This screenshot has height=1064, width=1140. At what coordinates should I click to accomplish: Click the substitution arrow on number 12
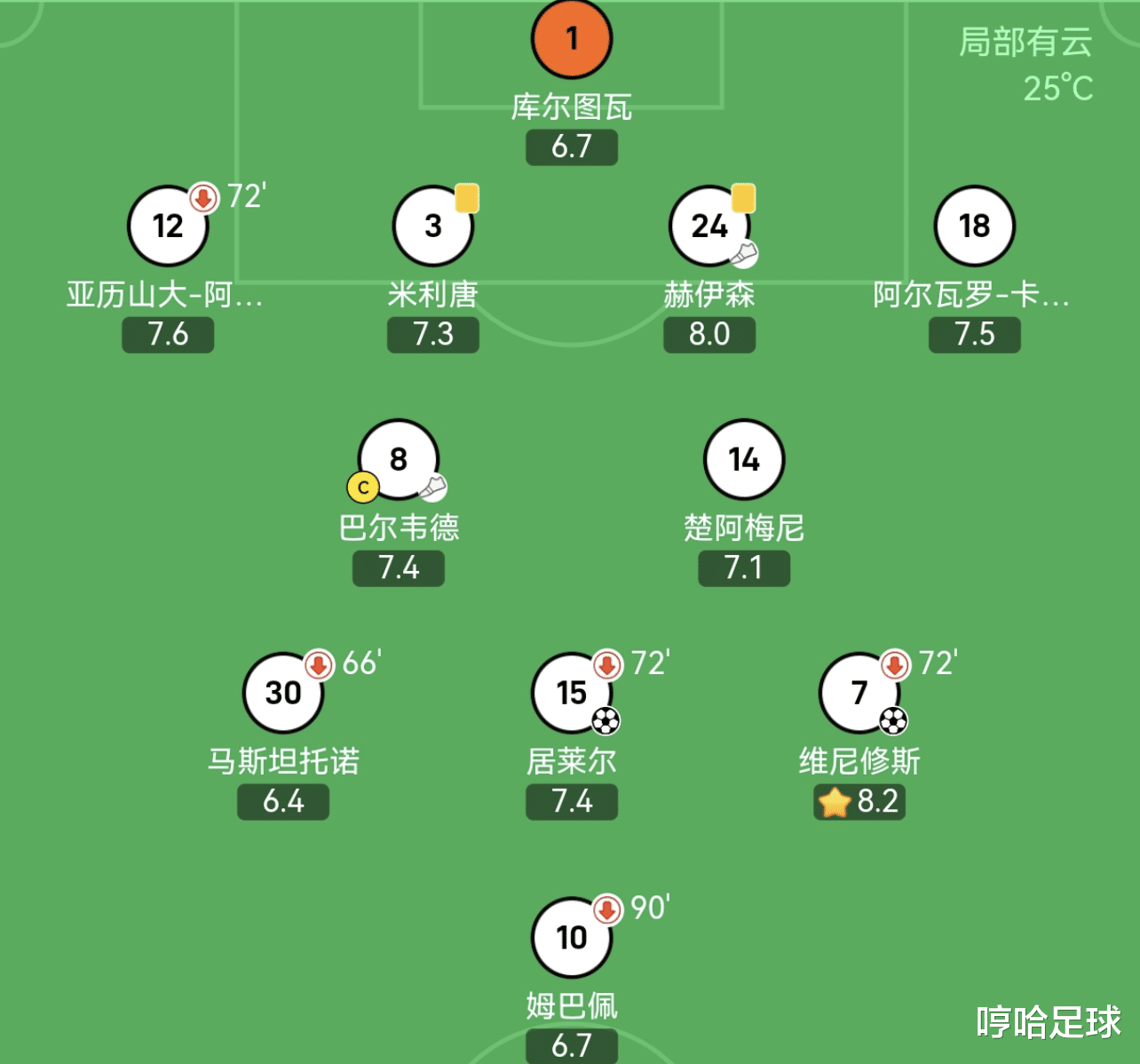click(x=203, y=197)
